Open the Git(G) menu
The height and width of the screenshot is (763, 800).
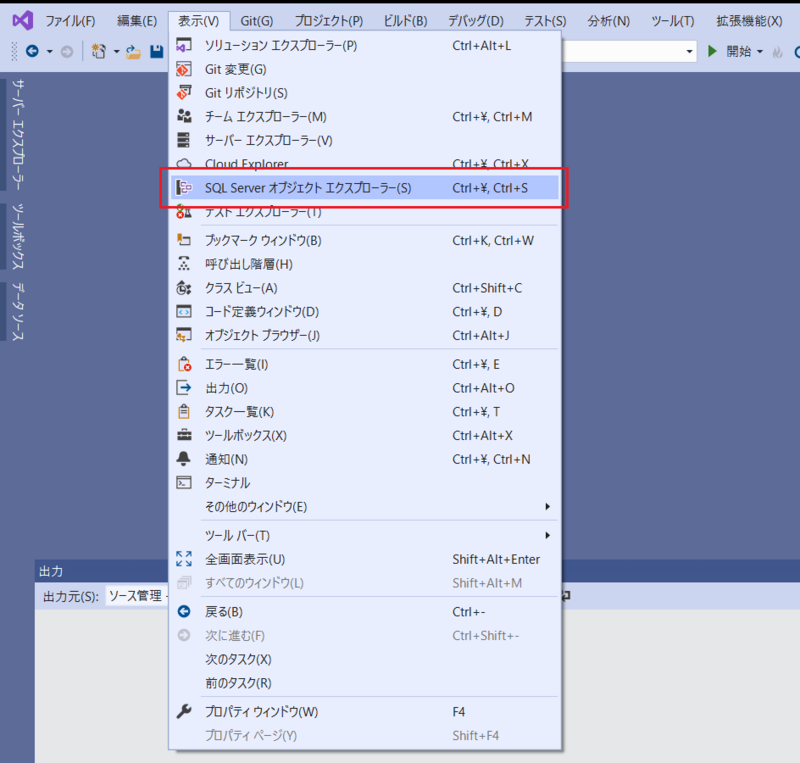257,21
